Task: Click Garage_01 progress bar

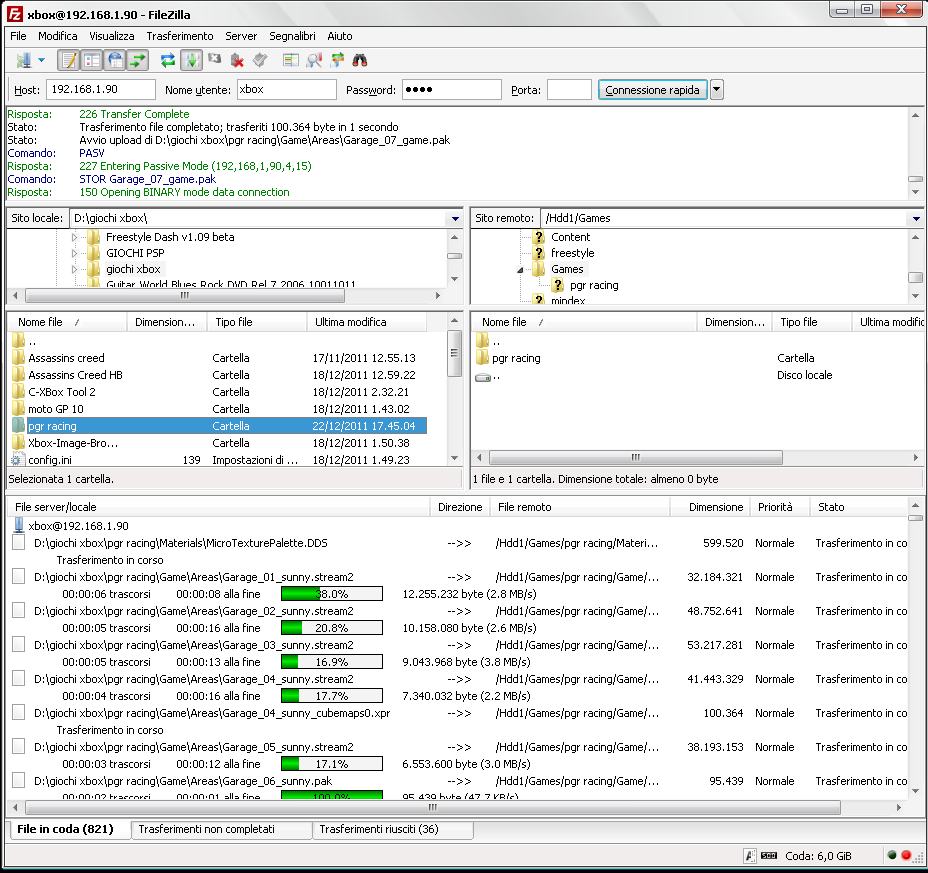Action: (x=332, y=594)
